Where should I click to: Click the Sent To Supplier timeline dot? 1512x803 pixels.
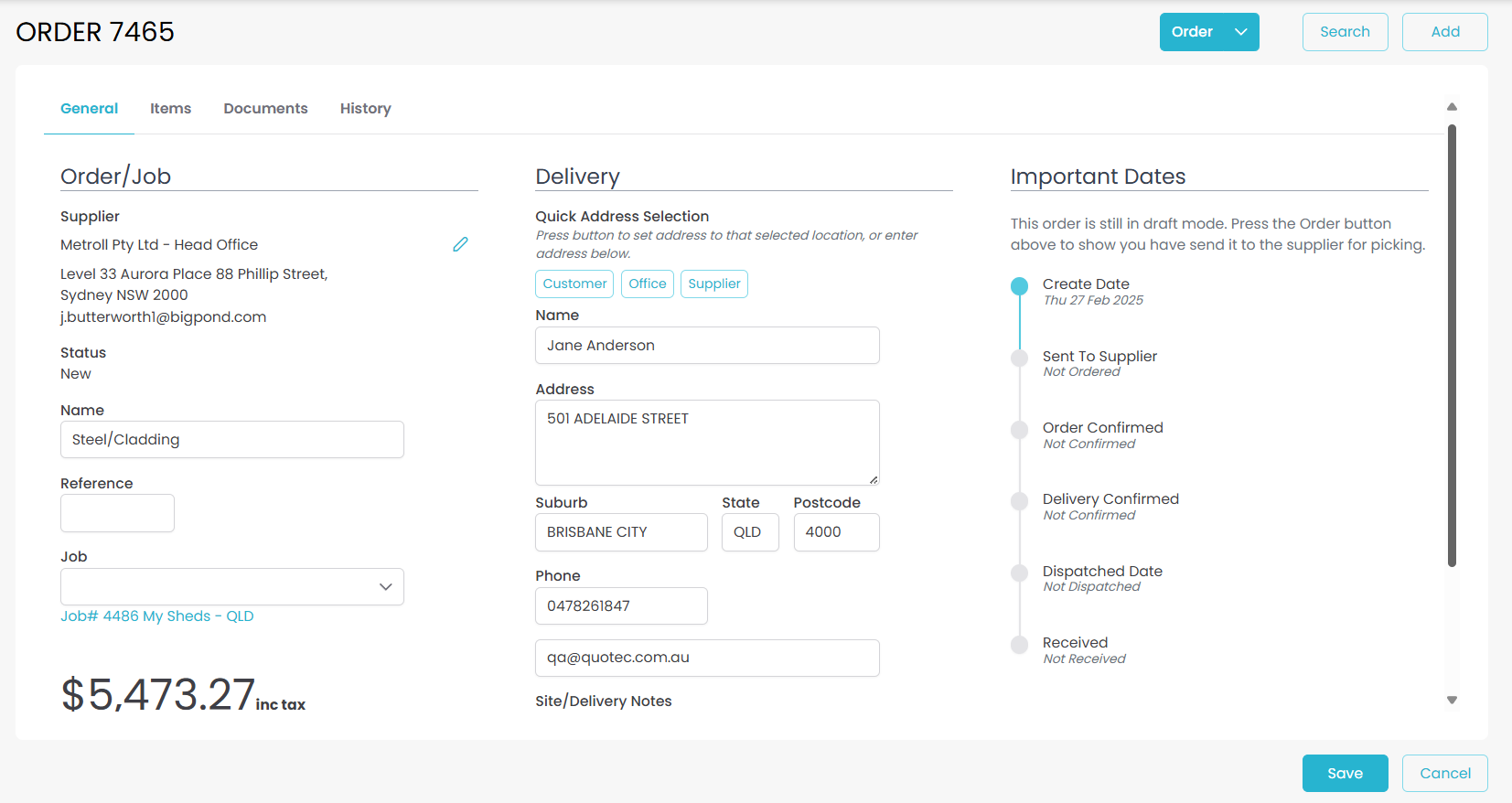click(1019, 359)
